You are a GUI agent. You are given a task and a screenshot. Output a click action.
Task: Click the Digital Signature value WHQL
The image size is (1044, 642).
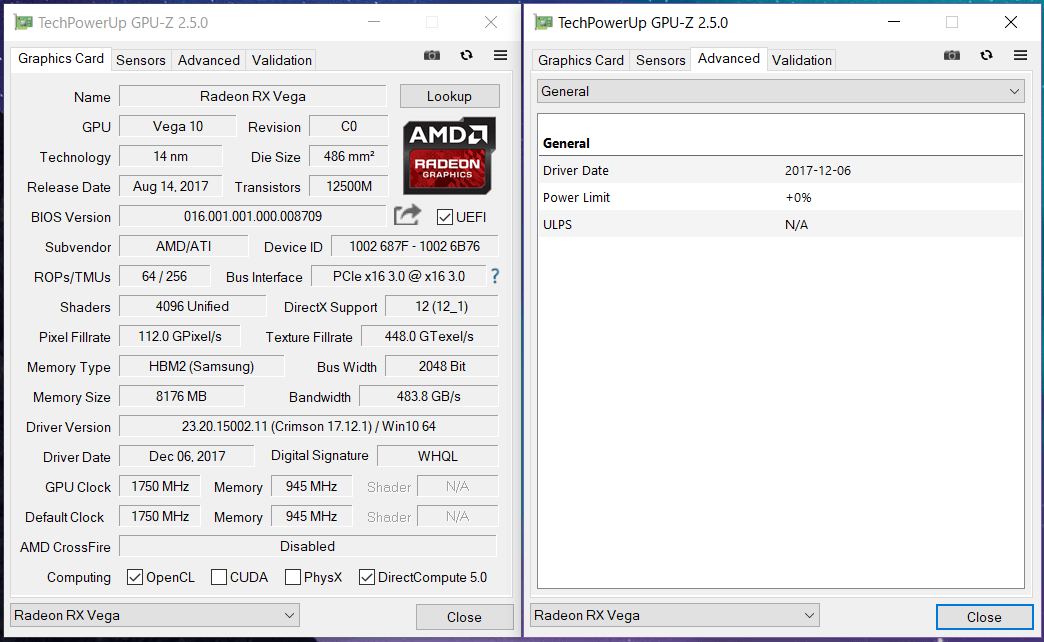(437, 456)
